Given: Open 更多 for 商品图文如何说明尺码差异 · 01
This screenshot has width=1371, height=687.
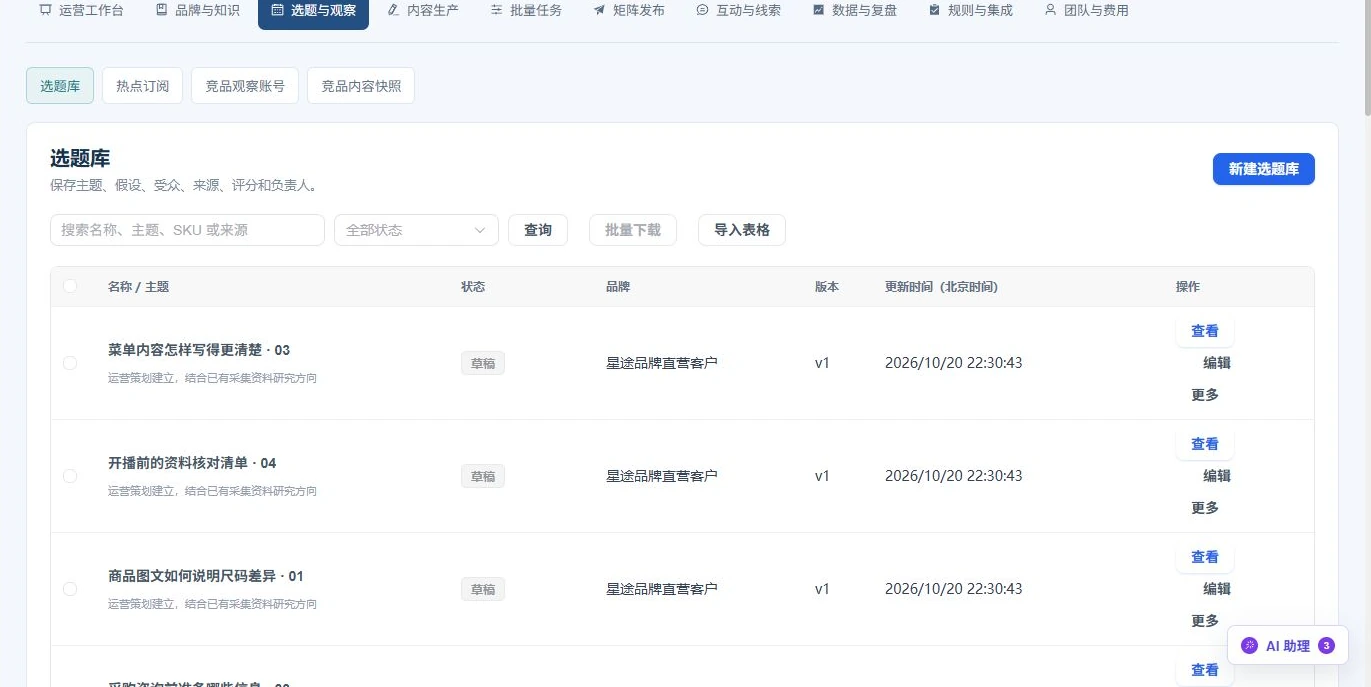Looking at the screenshot, I should (x=1205, y=621).
